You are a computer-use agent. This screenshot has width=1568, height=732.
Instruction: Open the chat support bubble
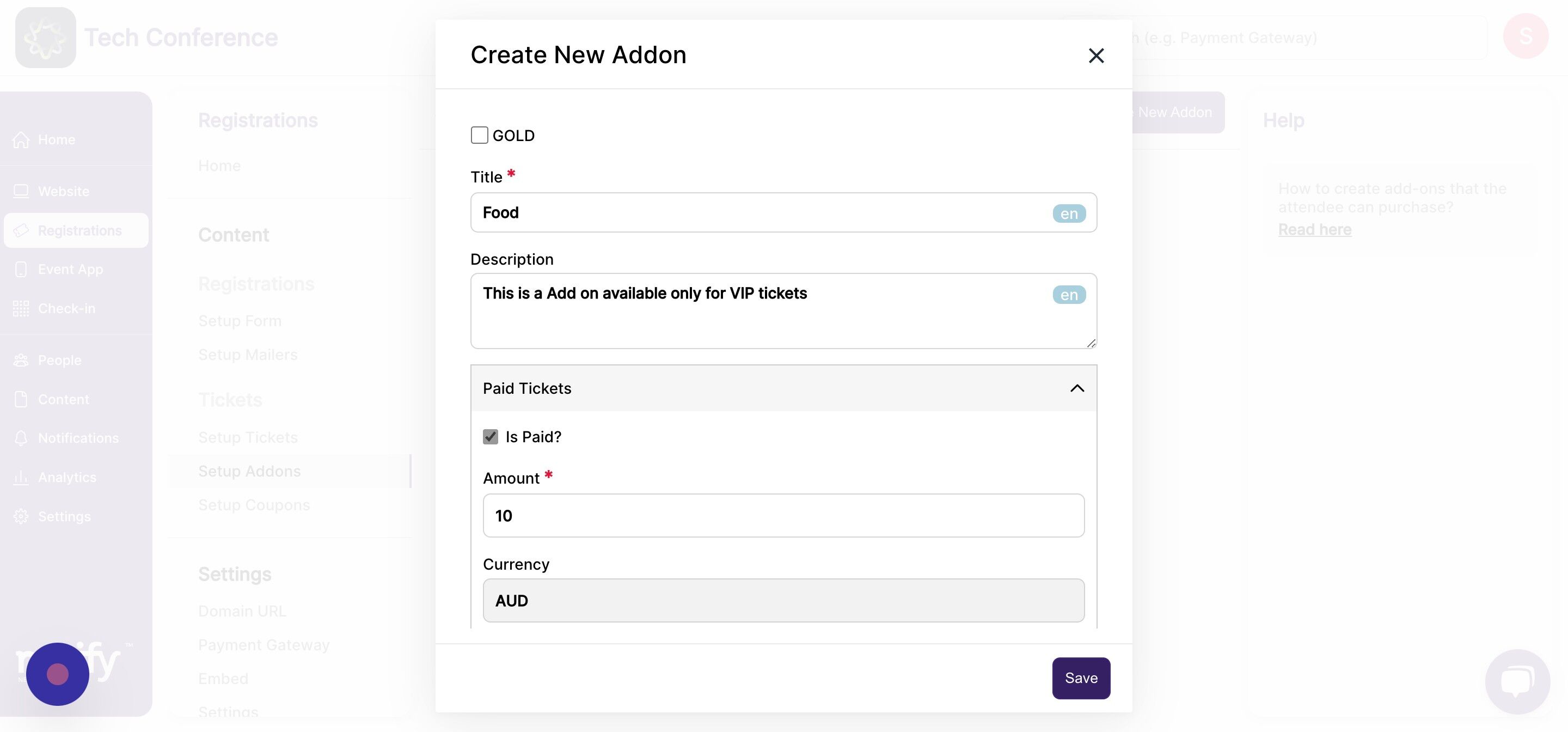pos(1517,681)
